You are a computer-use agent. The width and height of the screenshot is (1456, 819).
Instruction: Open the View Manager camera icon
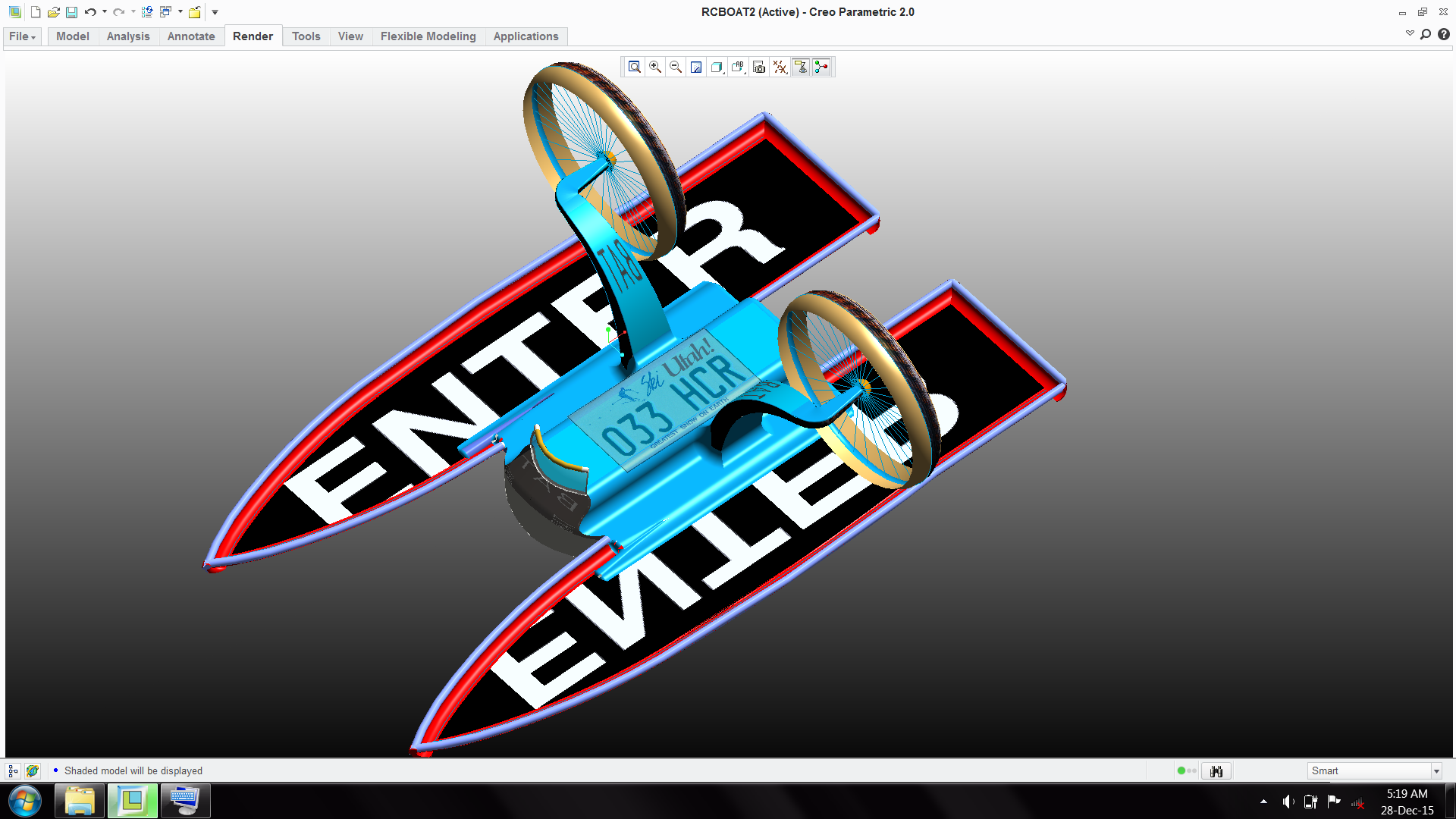tap(759, 67)
